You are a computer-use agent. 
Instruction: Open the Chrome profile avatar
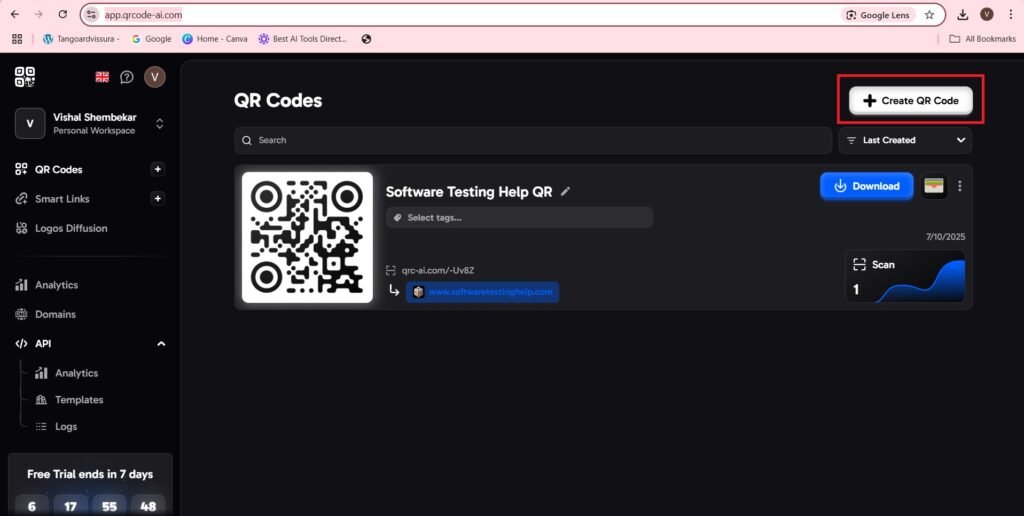pos(987,14)
